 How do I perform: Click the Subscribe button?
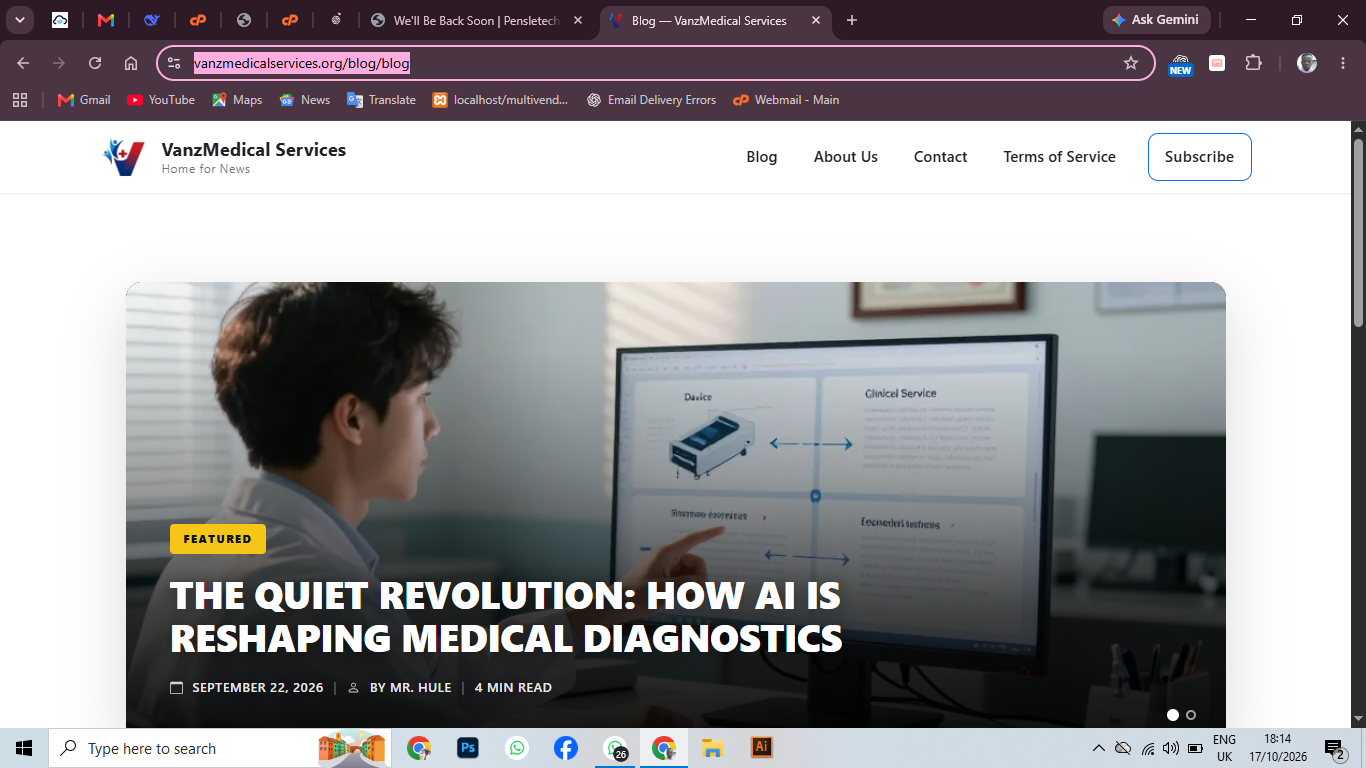pyautogui.click(x=1200, y=157)
